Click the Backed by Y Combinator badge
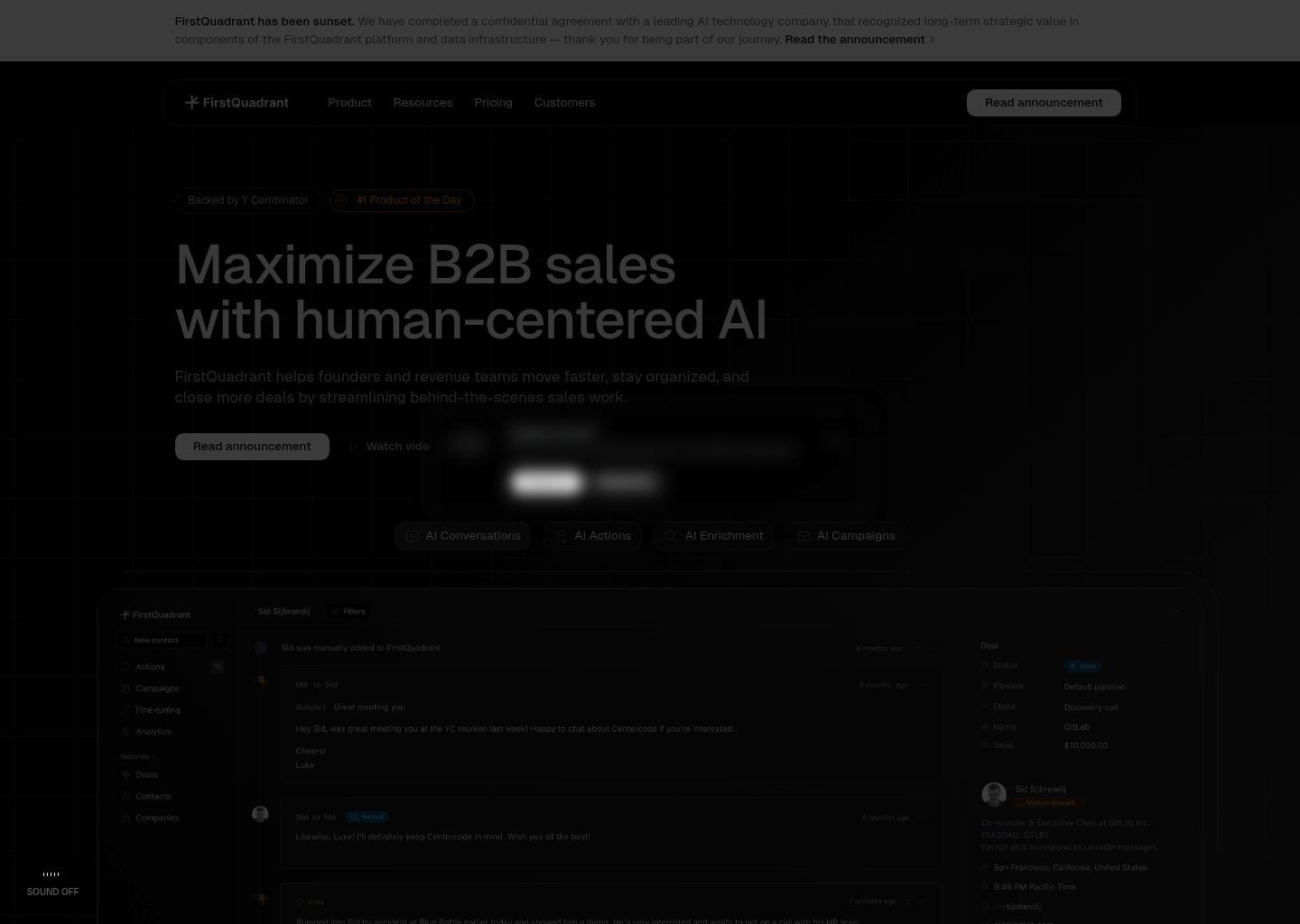The image size is (1300, 924). tap(247, 200)
